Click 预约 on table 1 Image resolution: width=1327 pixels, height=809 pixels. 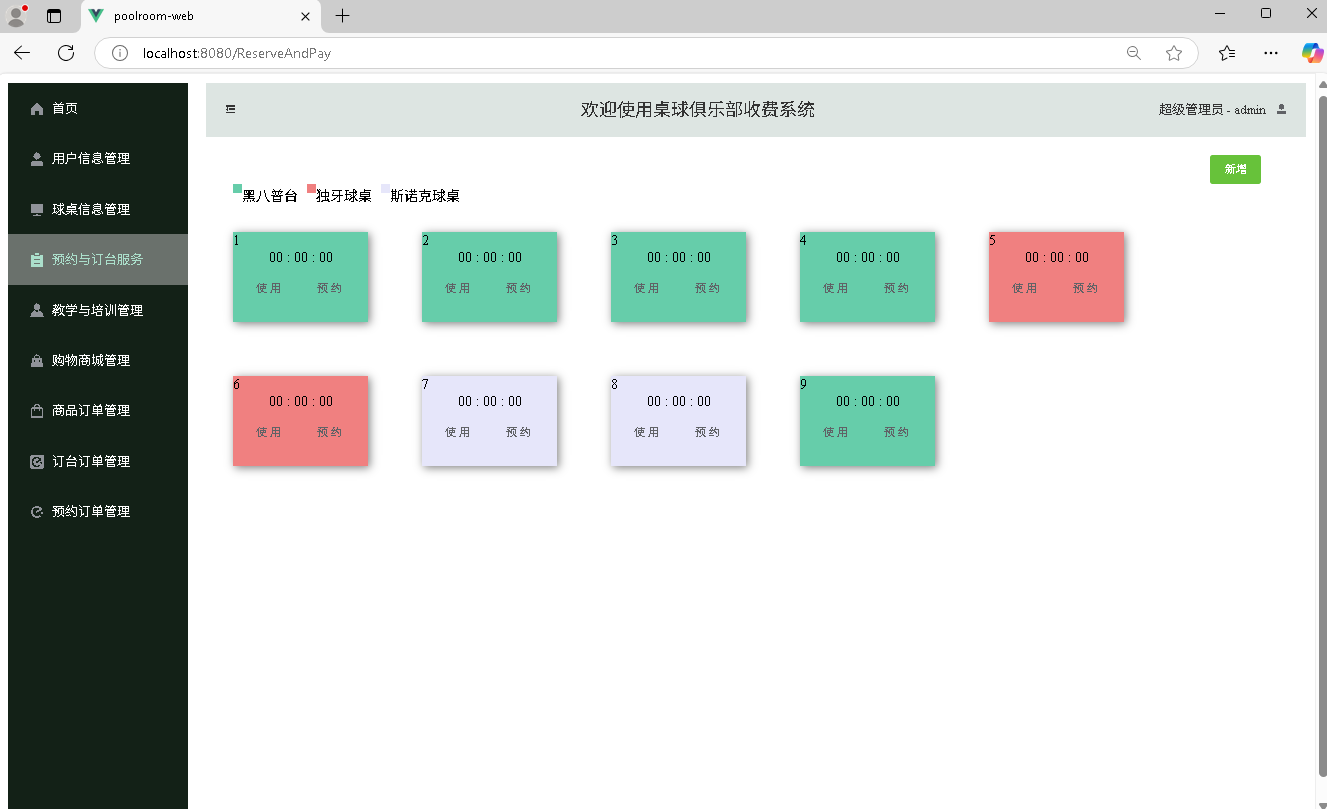tap(330, 288)
